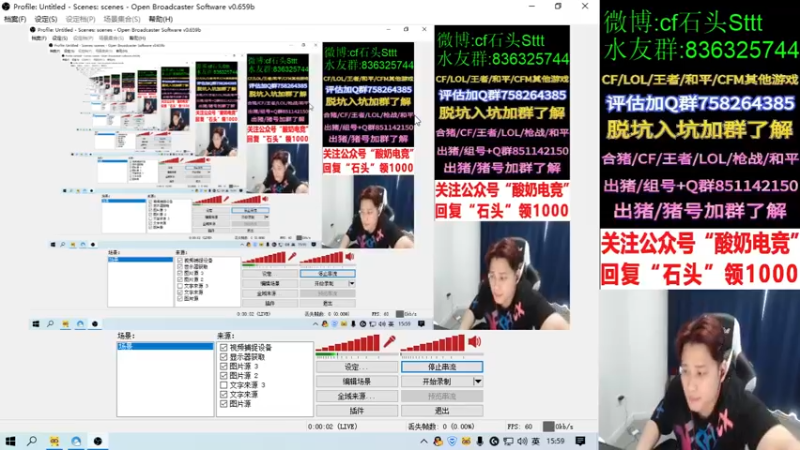Screen dimensions: 800x450
Task: Open network icon in system tray
Action: point(508,441)
